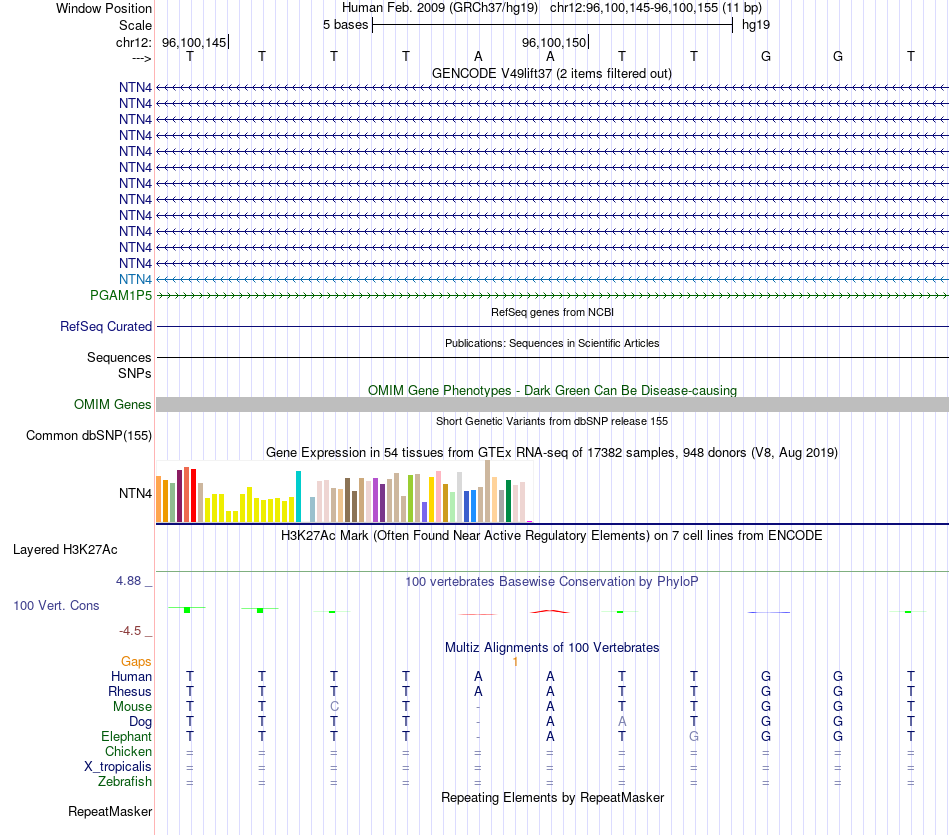Click the bright red bar in GTEx chart

point(193,495)
